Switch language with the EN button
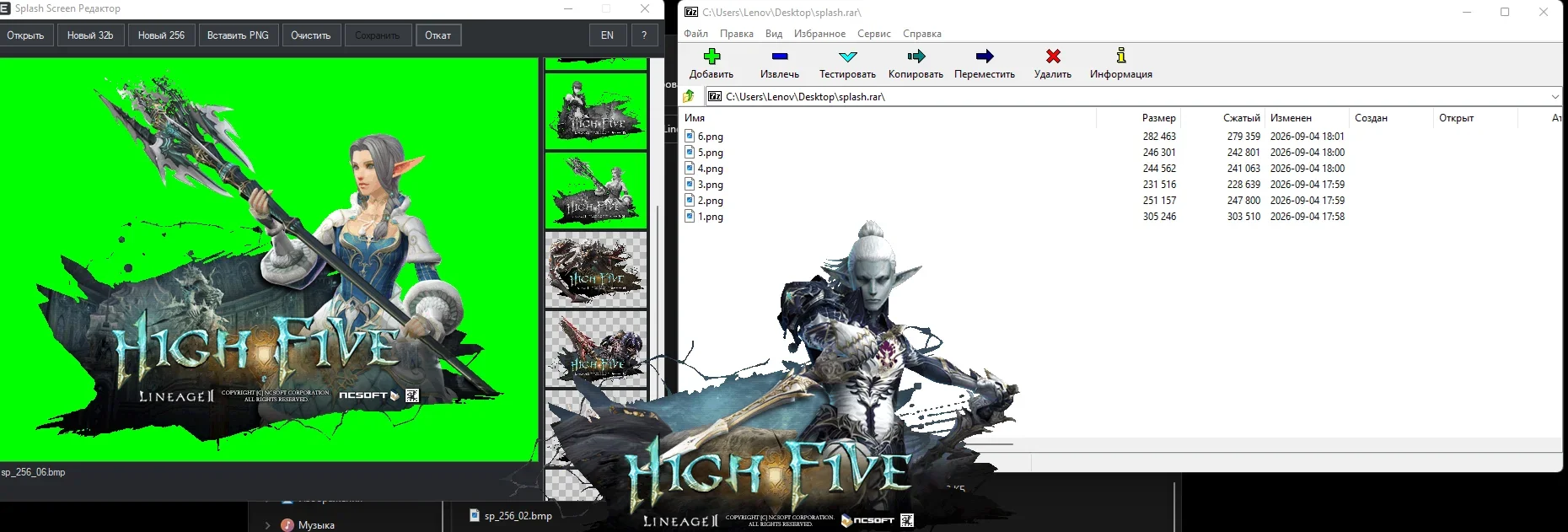This screenshot has width=1568, height=532. pyautogui.click(x=607, y=35)
